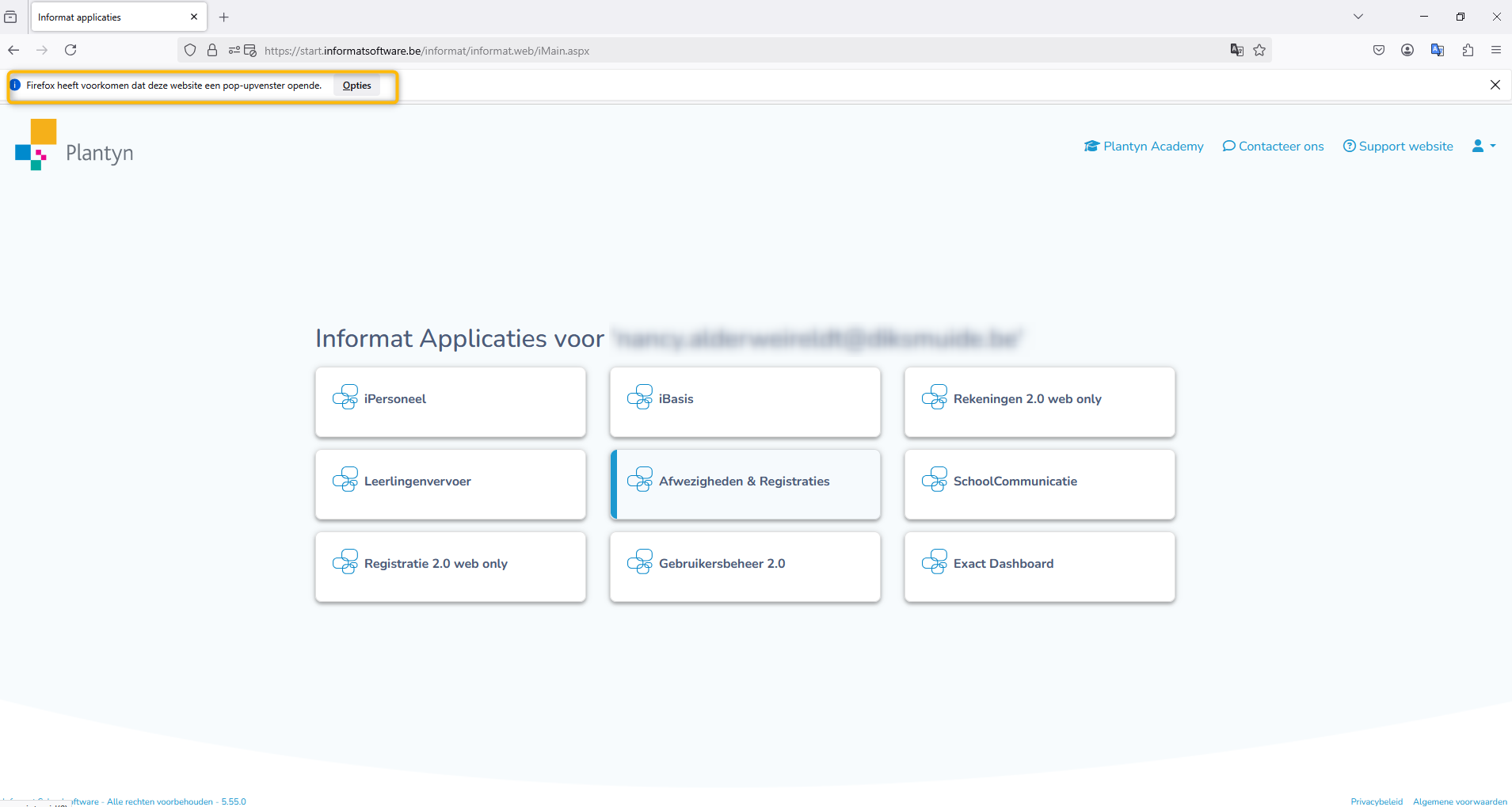Image resolution: width=1512 pixels, height=807 pixels.
Task: Visit the Plantyn Academy link
Action: point(1144,147)
